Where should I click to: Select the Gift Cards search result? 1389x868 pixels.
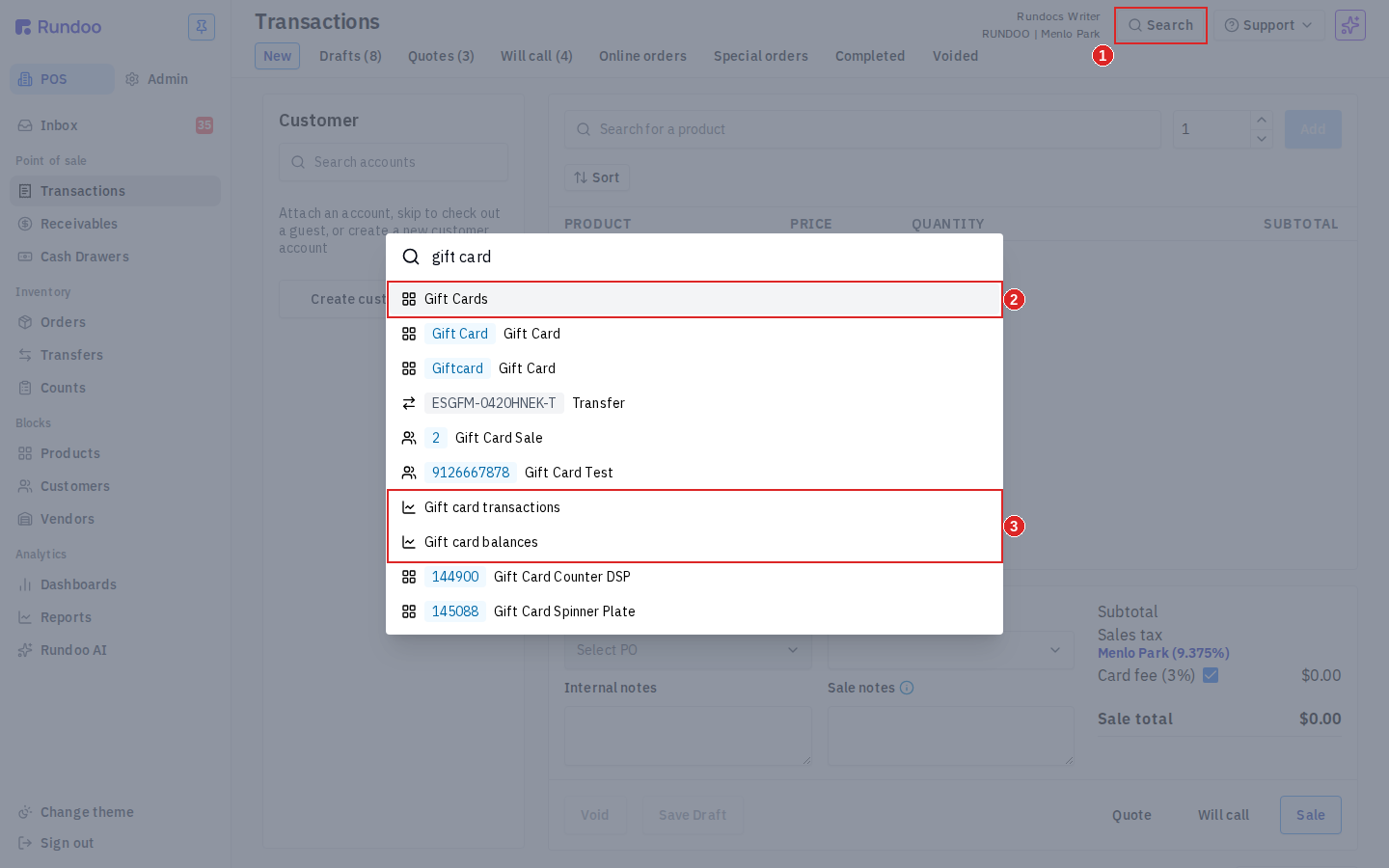coord(694,299)
